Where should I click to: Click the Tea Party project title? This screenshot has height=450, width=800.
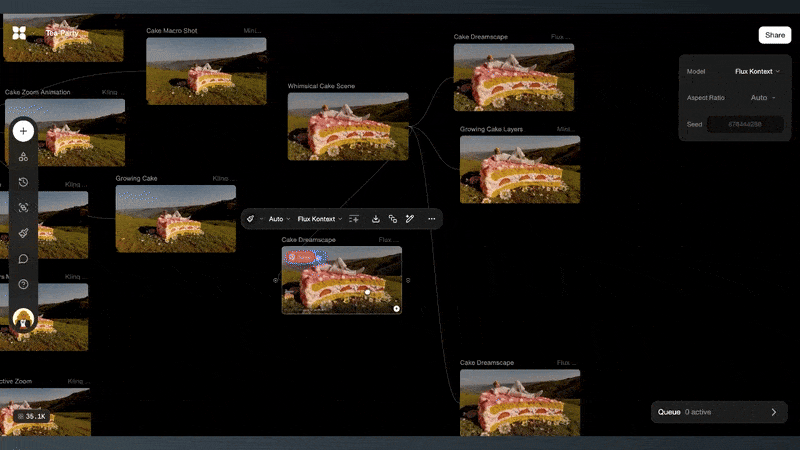point(62,33)
